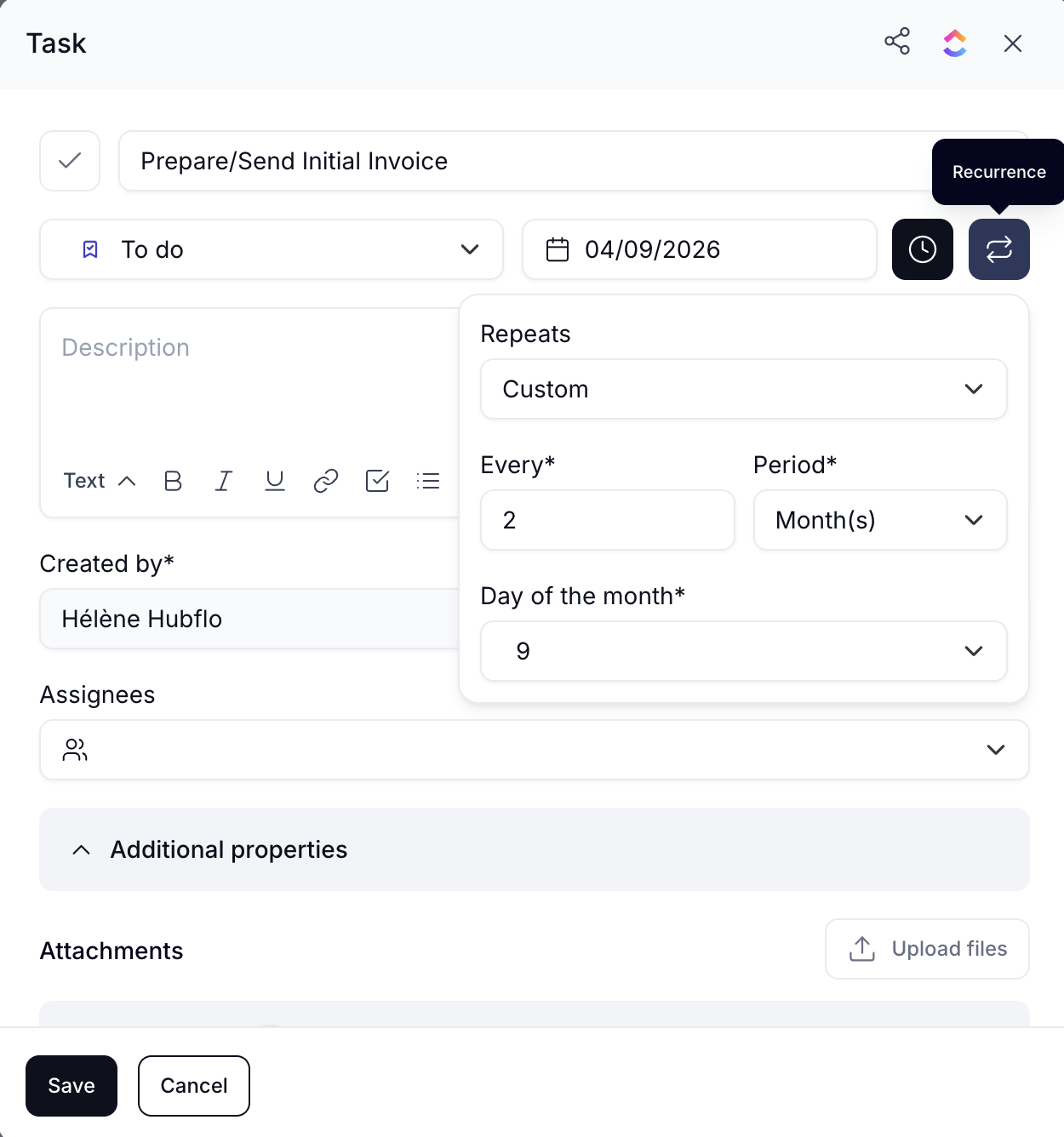
Task: Open the Text style menu
Action: (x=100, y=481)
